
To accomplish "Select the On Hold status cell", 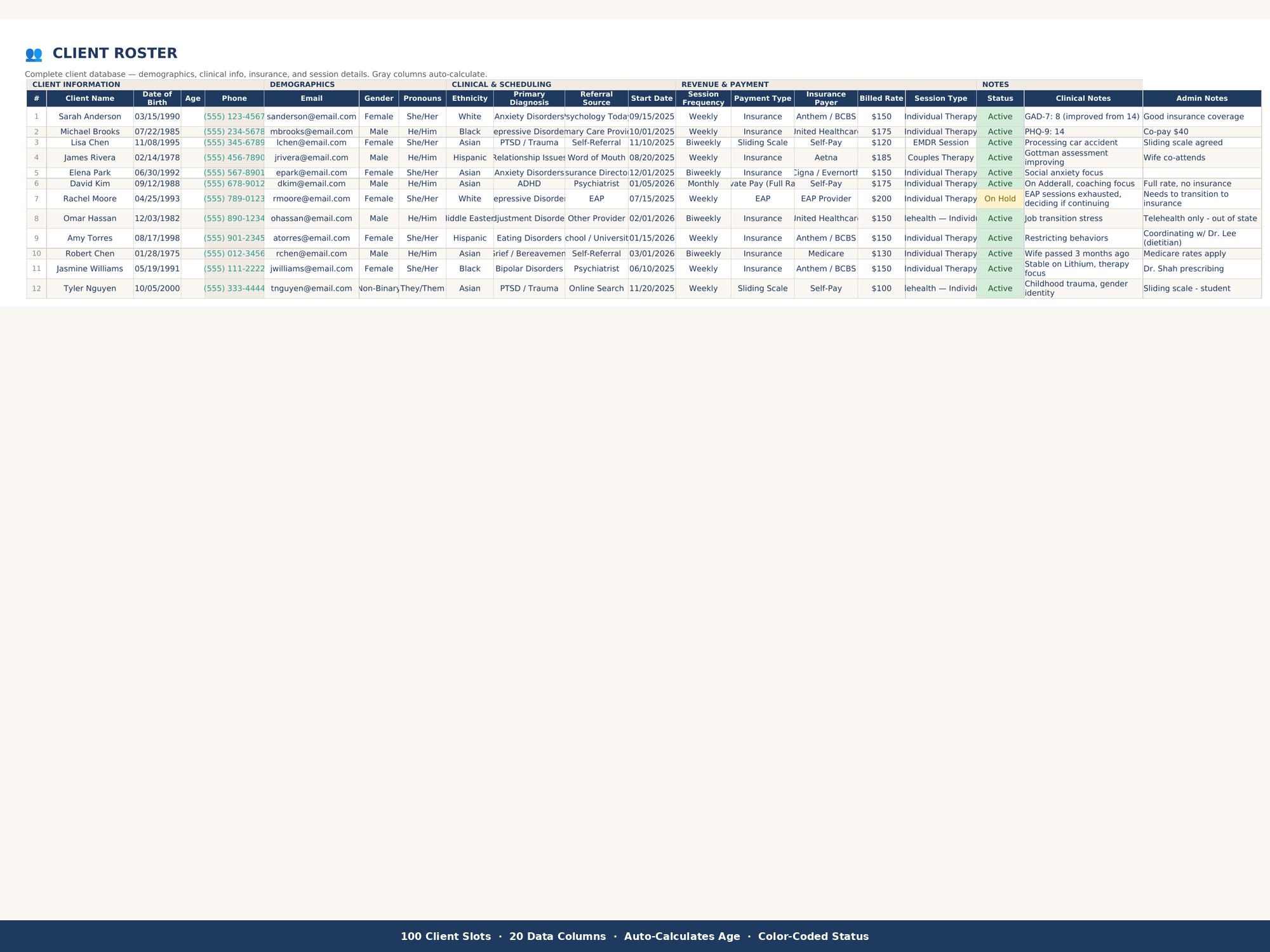I will [1000, 199].
